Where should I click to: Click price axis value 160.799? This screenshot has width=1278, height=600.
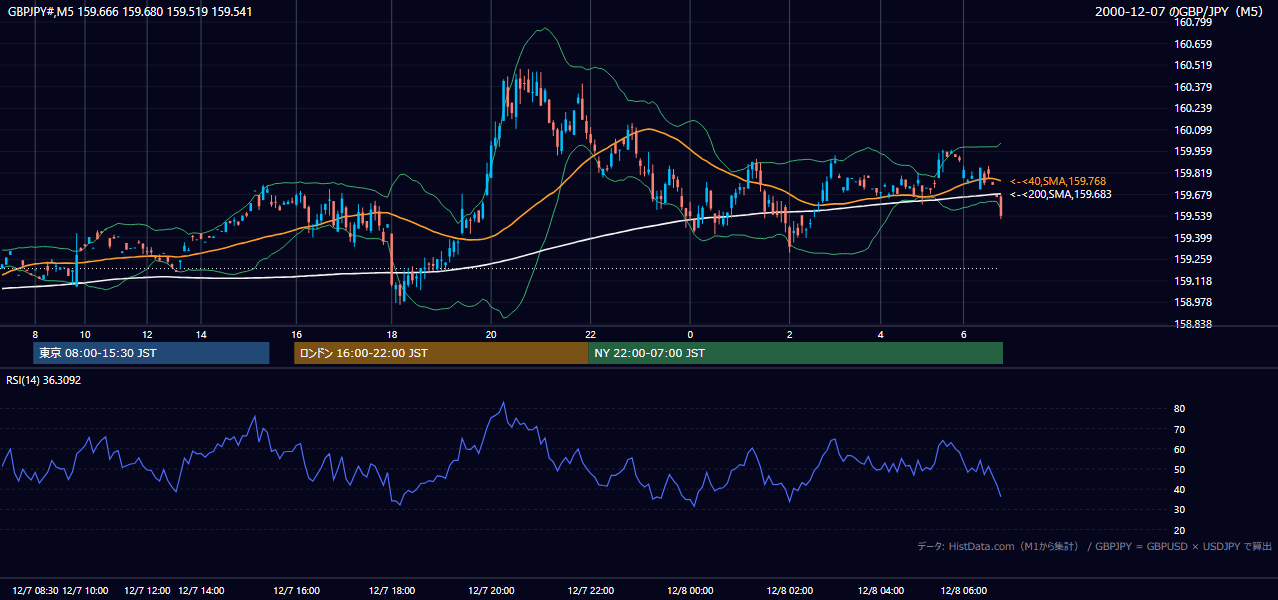click(1194, 22)
